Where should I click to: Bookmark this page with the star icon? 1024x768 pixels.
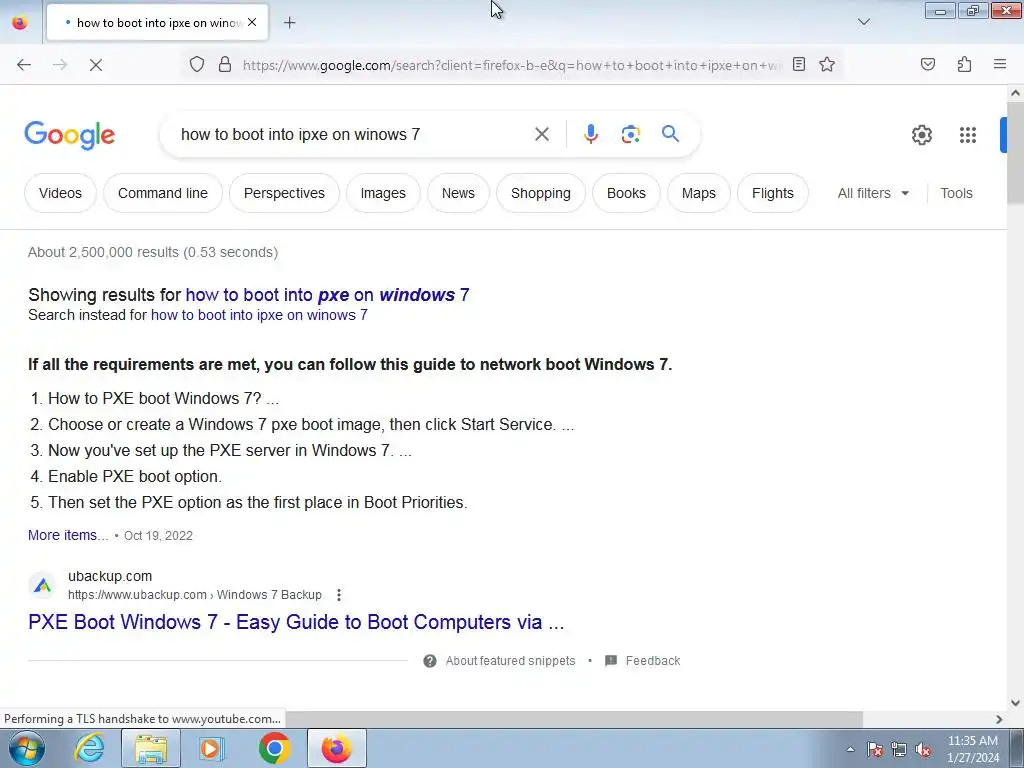click(827, 64)
